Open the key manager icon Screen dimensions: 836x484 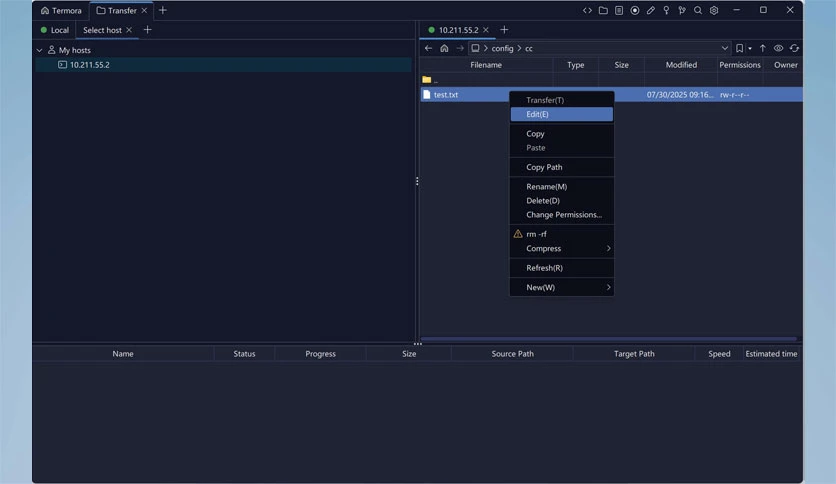[x=666, y=10]
